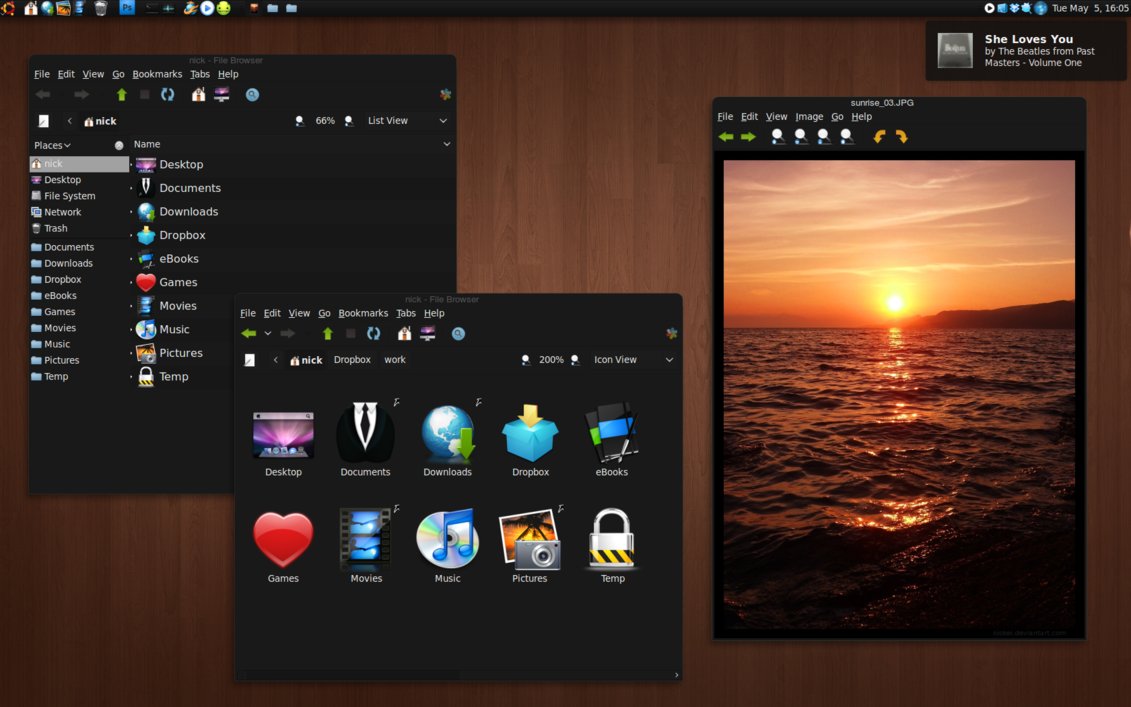Open Bookmarks menu in the Icon View window
This screenshot has width=1131, height=707.
pos(363,313)
